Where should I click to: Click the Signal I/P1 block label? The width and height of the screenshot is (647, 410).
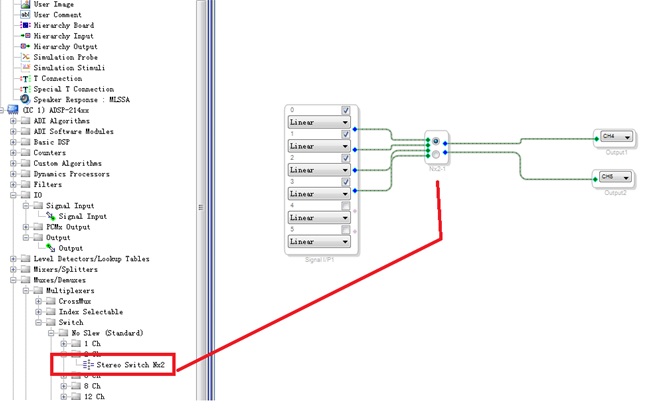pos(319,260)
